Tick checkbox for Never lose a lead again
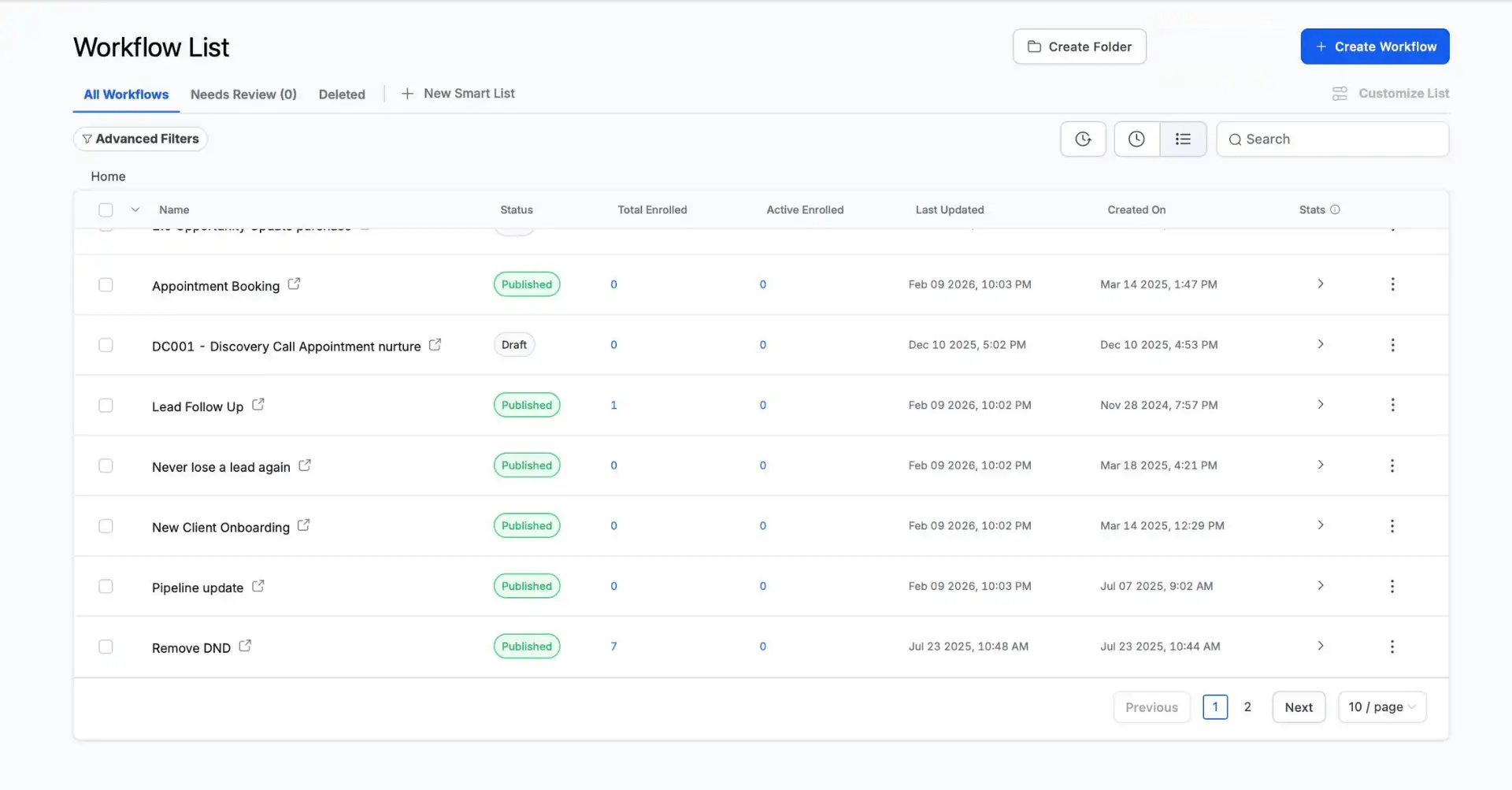The image size is (1512, 790). click(x=106, y=465)
